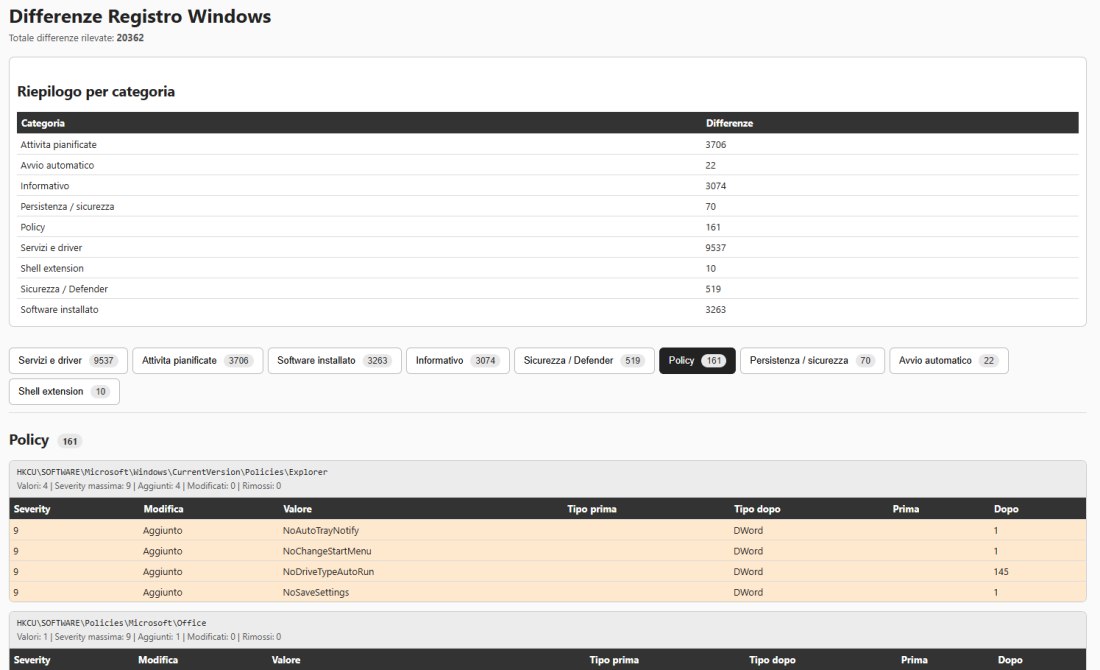The width and height of the screenshot is (1100, 670).
Task: Click Tipo dopo header in Office table
Action: [772, 659]
